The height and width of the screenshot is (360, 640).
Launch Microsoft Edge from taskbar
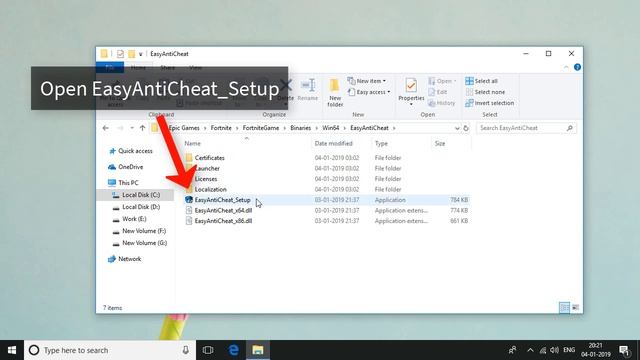(x=233, y=350)
